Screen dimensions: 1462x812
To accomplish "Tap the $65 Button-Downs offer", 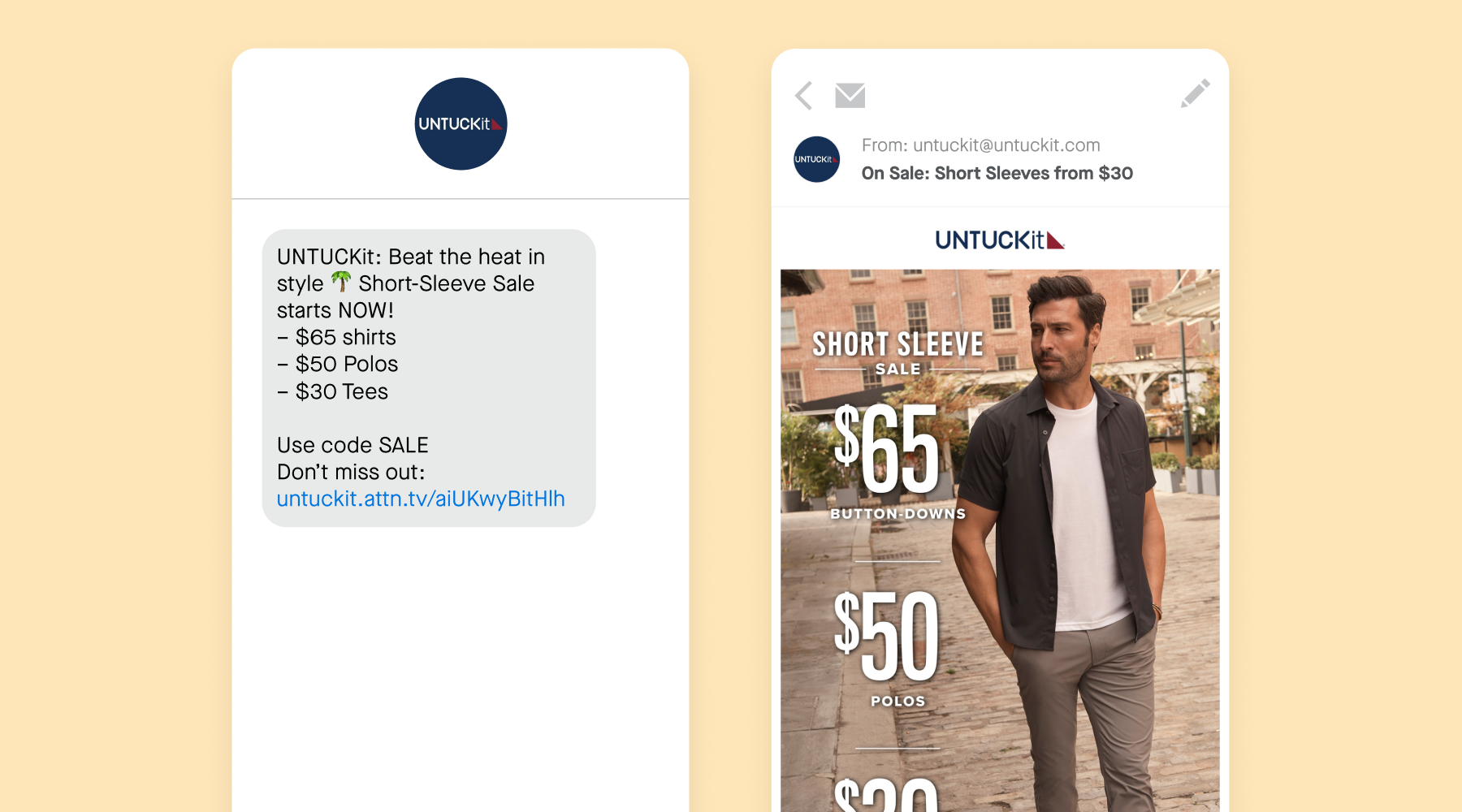I will [898, 461].
